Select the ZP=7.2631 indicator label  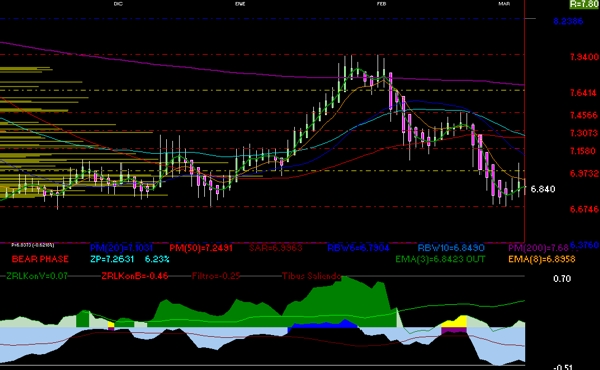click(112, 259)
